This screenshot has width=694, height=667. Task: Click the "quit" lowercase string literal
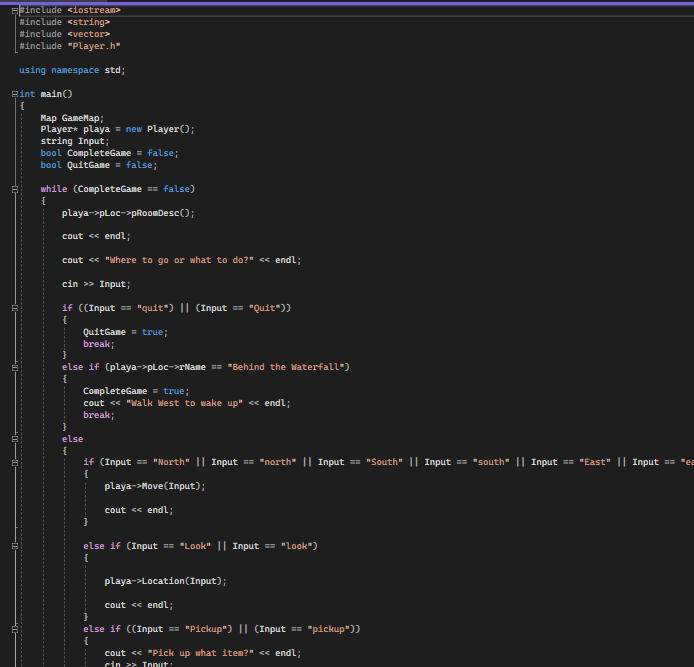click(x=155, y=308)
